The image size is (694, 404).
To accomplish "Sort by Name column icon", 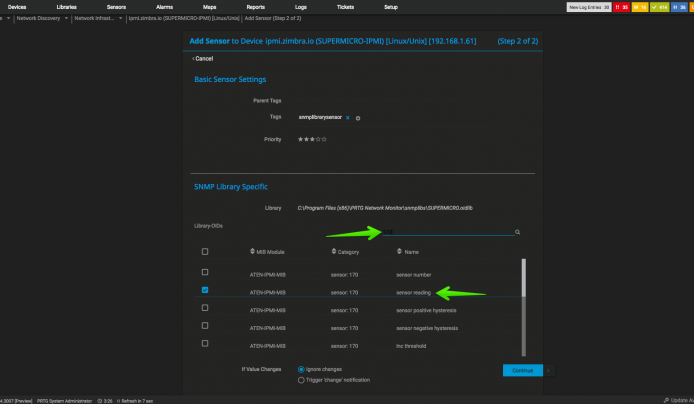I will tap(399, 251).
